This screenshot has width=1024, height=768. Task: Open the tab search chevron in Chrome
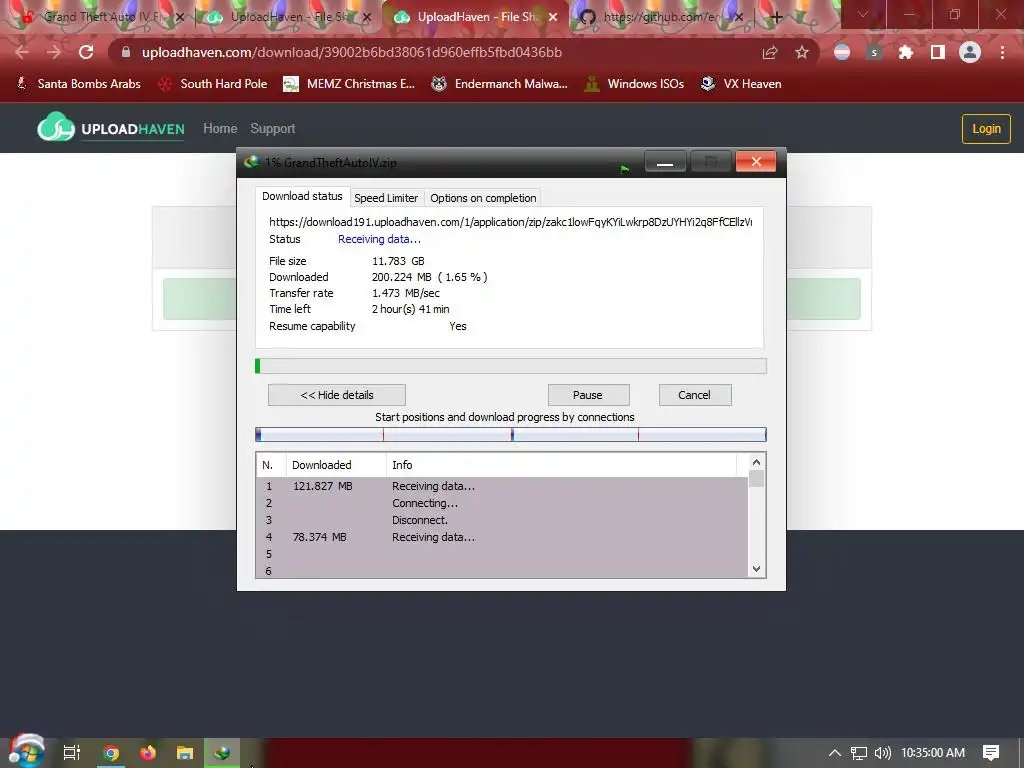(x=863, y=14)
